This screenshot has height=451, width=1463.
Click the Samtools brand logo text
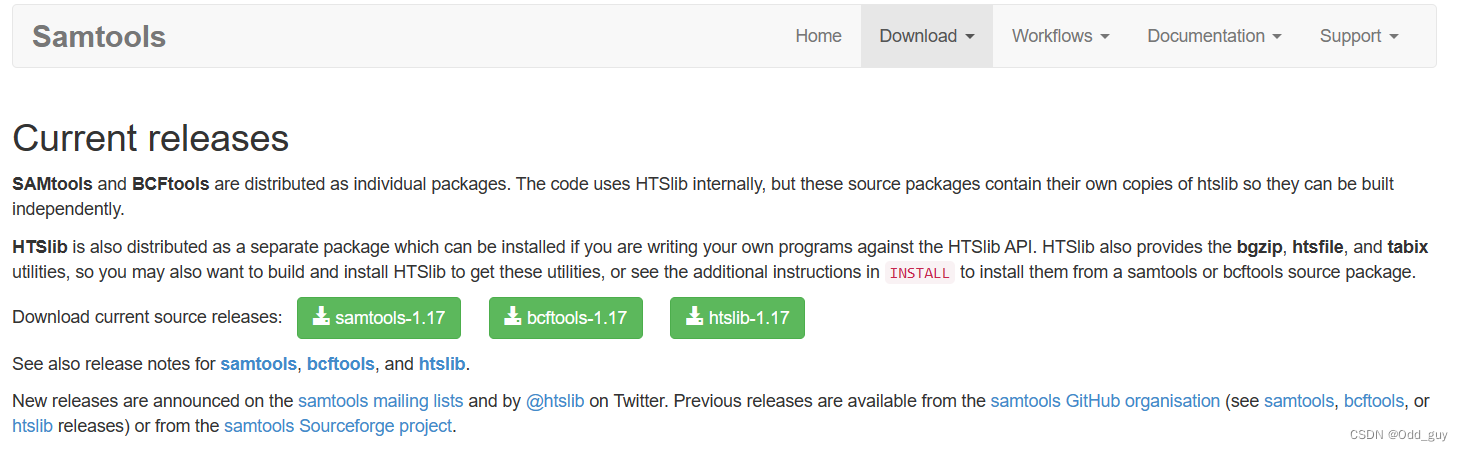click(99, 36)
